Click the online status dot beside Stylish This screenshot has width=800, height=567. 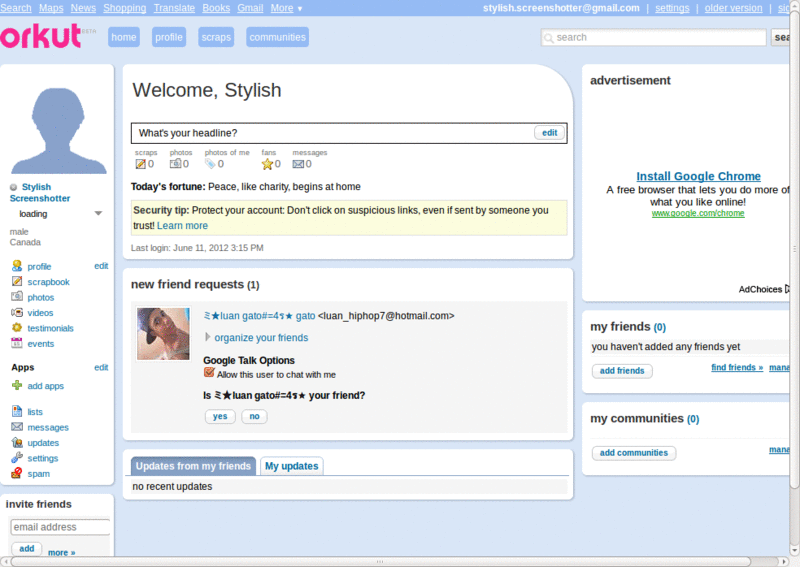14,187
